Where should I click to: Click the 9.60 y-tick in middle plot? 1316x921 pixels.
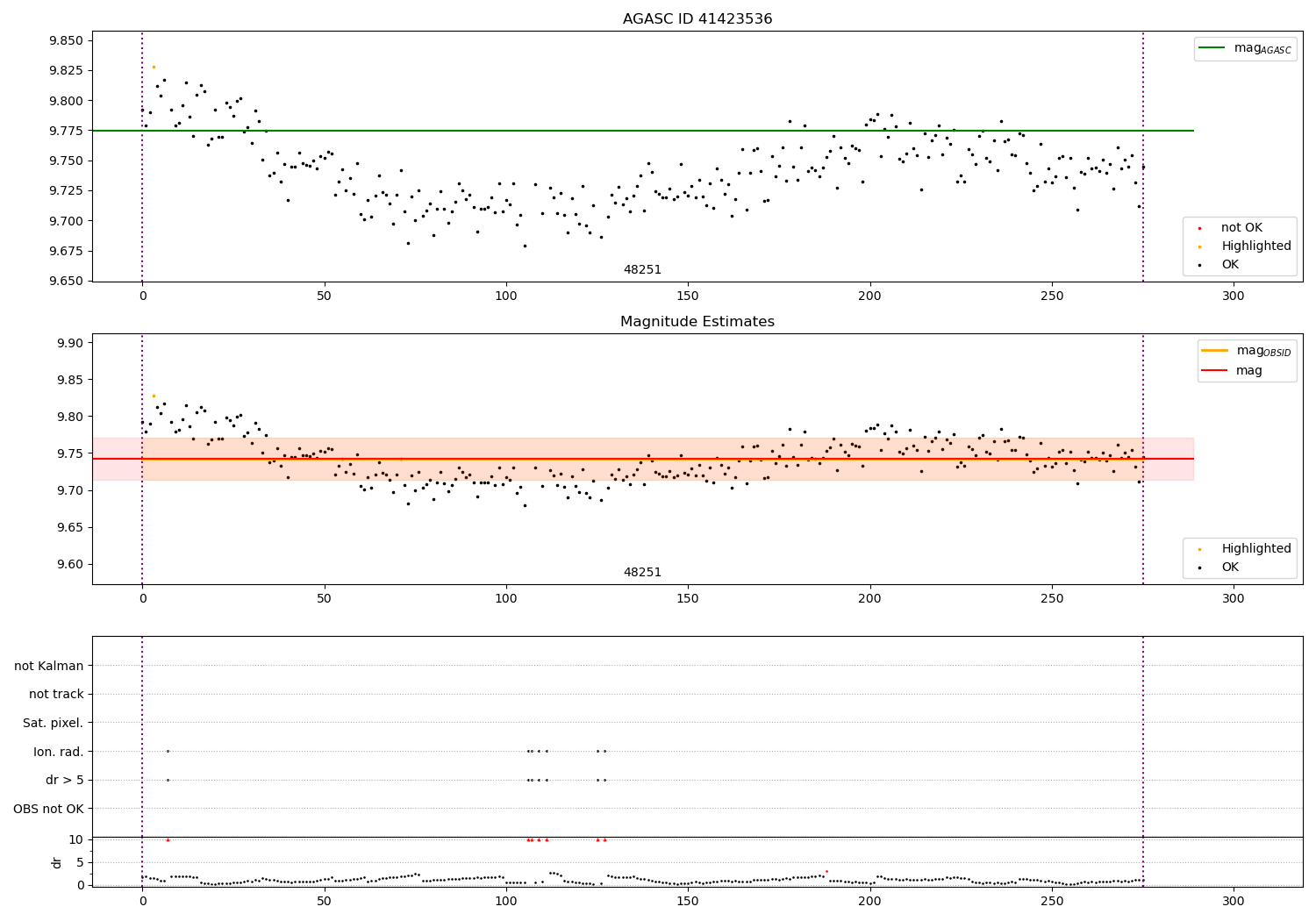70,564
